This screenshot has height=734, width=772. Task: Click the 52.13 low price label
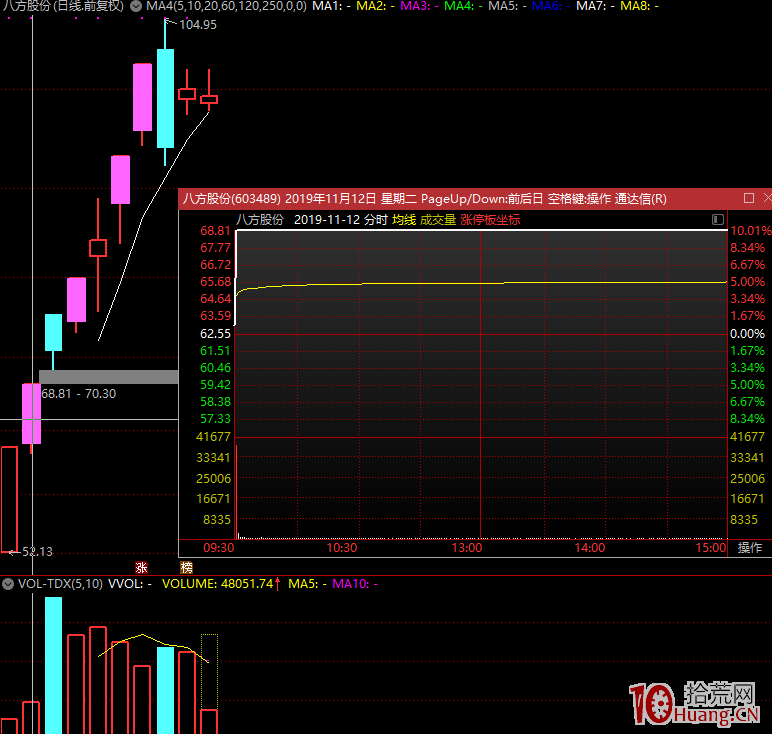click(x=37, y=551)
